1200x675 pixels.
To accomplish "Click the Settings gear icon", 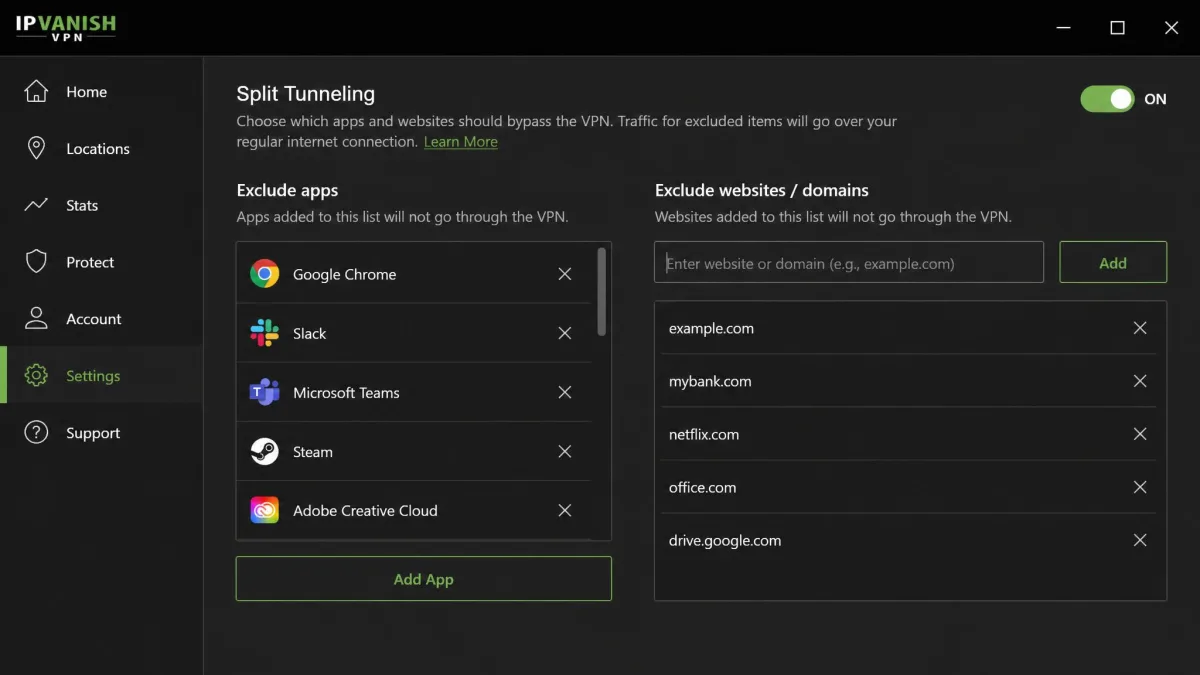I will (x=36, y=376).
